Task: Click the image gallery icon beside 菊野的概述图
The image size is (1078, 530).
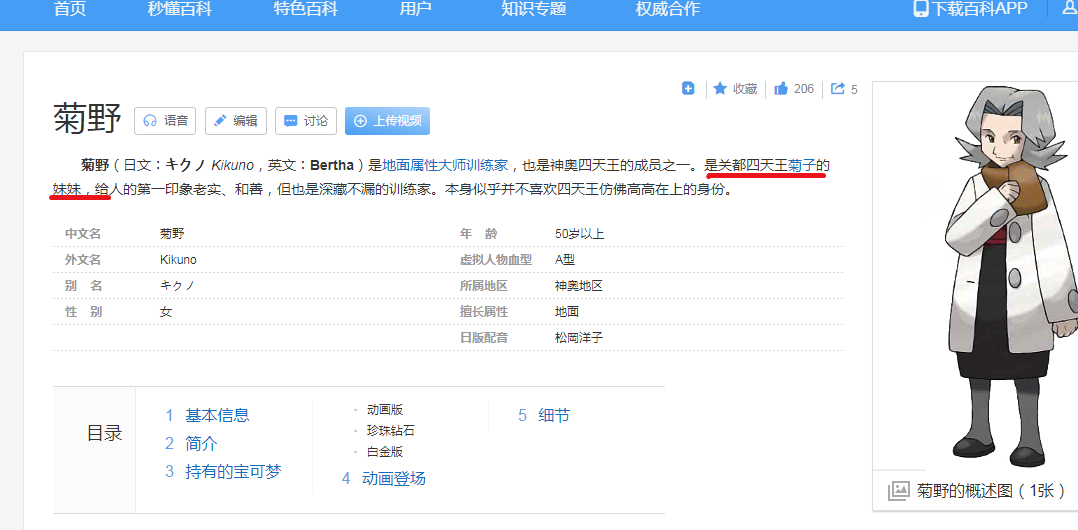Action: (x=899, y=491)
